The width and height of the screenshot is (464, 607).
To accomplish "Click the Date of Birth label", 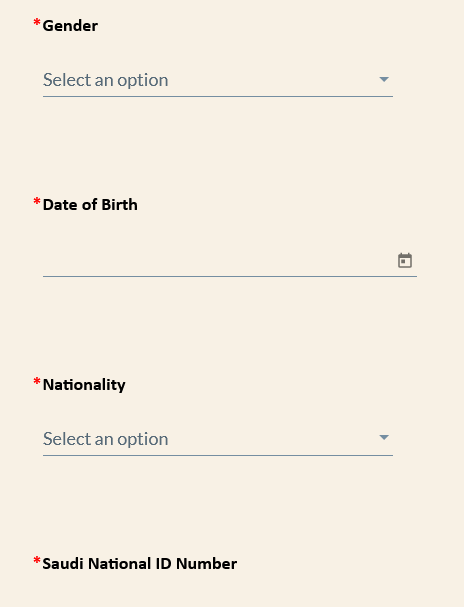I will click(90, 205).
